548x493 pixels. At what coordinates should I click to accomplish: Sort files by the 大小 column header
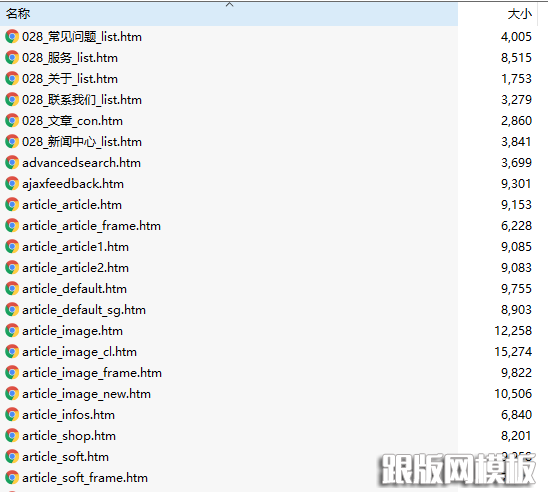pyautogui.click(x=519, y=14)
